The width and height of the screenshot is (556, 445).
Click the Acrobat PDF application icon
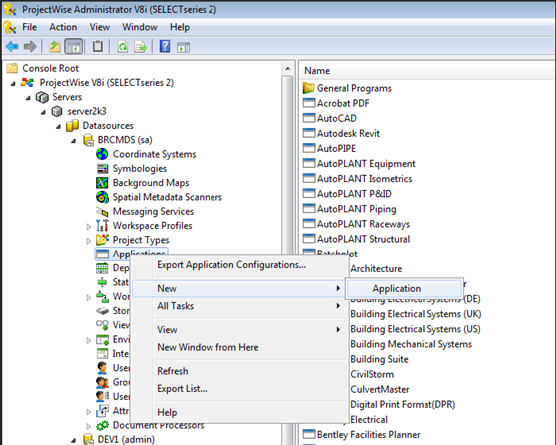(309, 103)
